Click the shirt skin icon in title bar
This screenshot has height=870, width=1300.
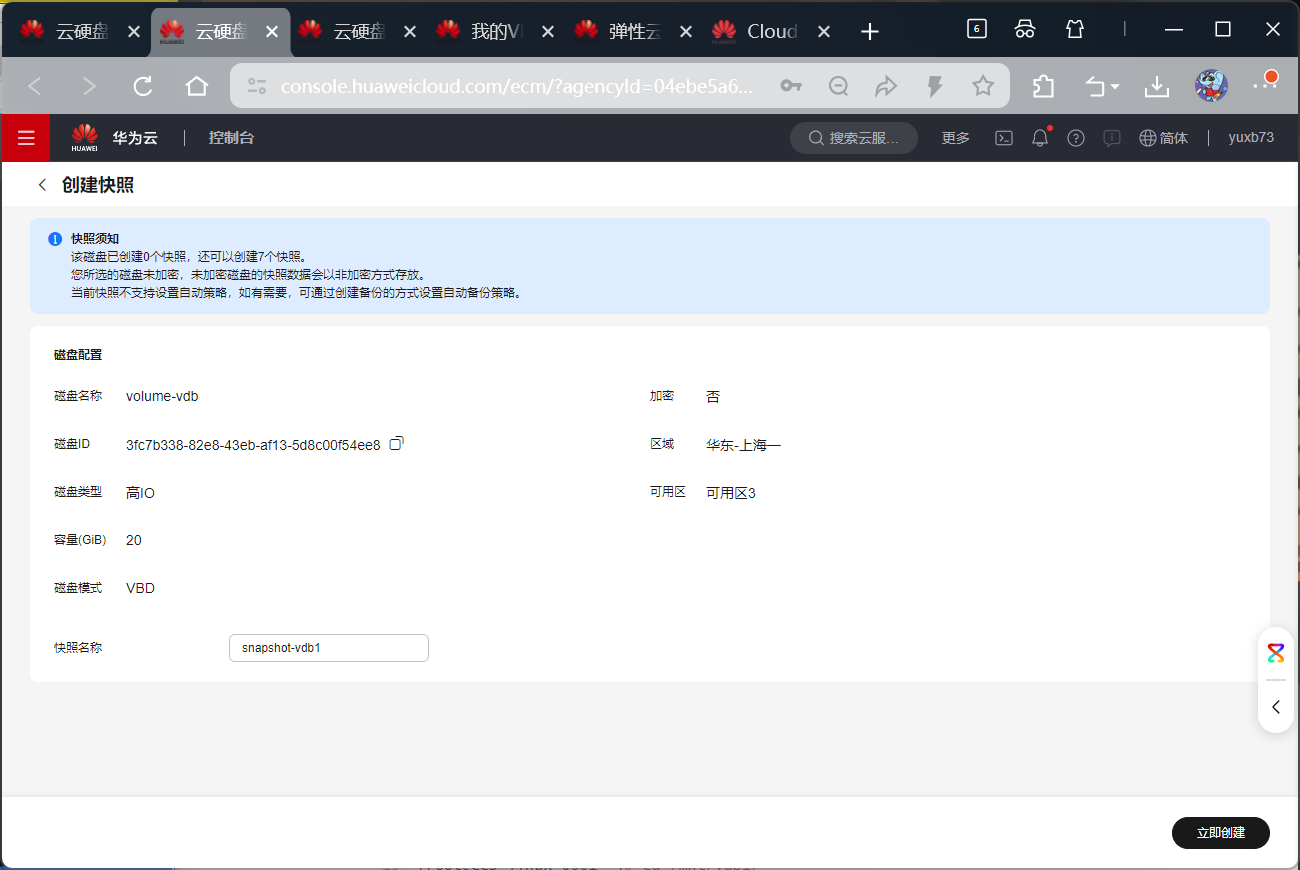coord(1075,29)
